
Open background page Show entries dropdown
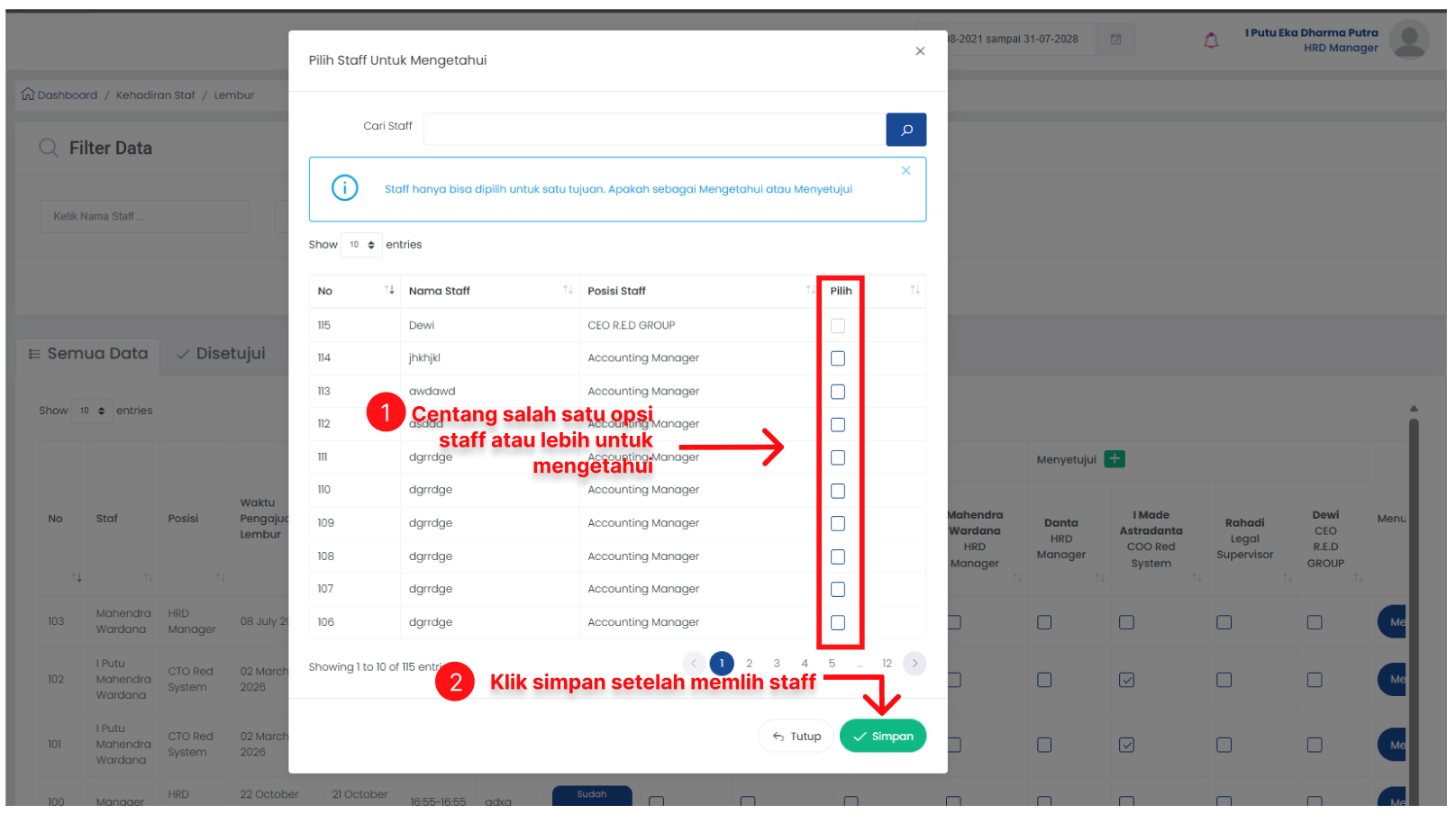(x=92, y=411)
